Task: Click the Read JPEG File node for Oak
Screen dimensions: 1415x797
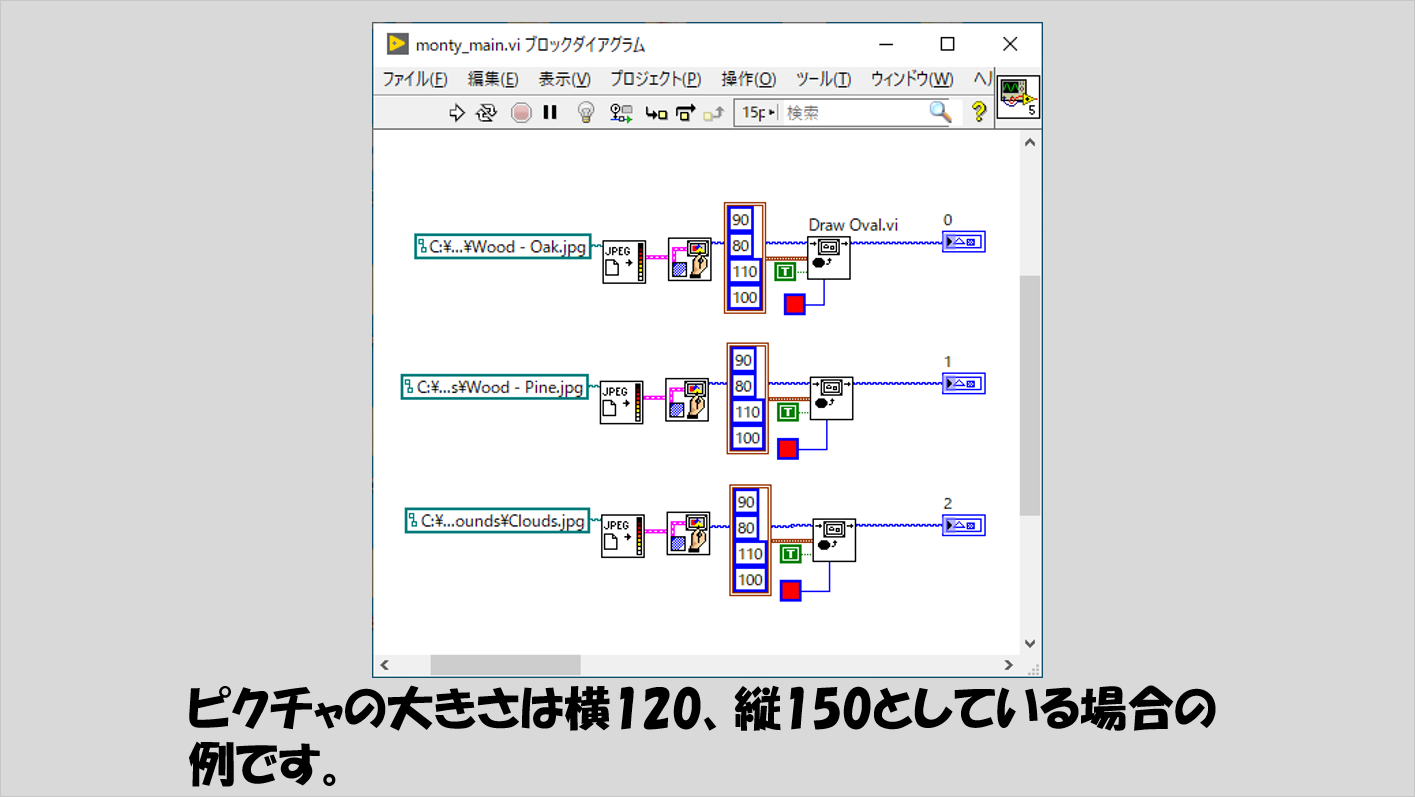Action: [623, 262]
